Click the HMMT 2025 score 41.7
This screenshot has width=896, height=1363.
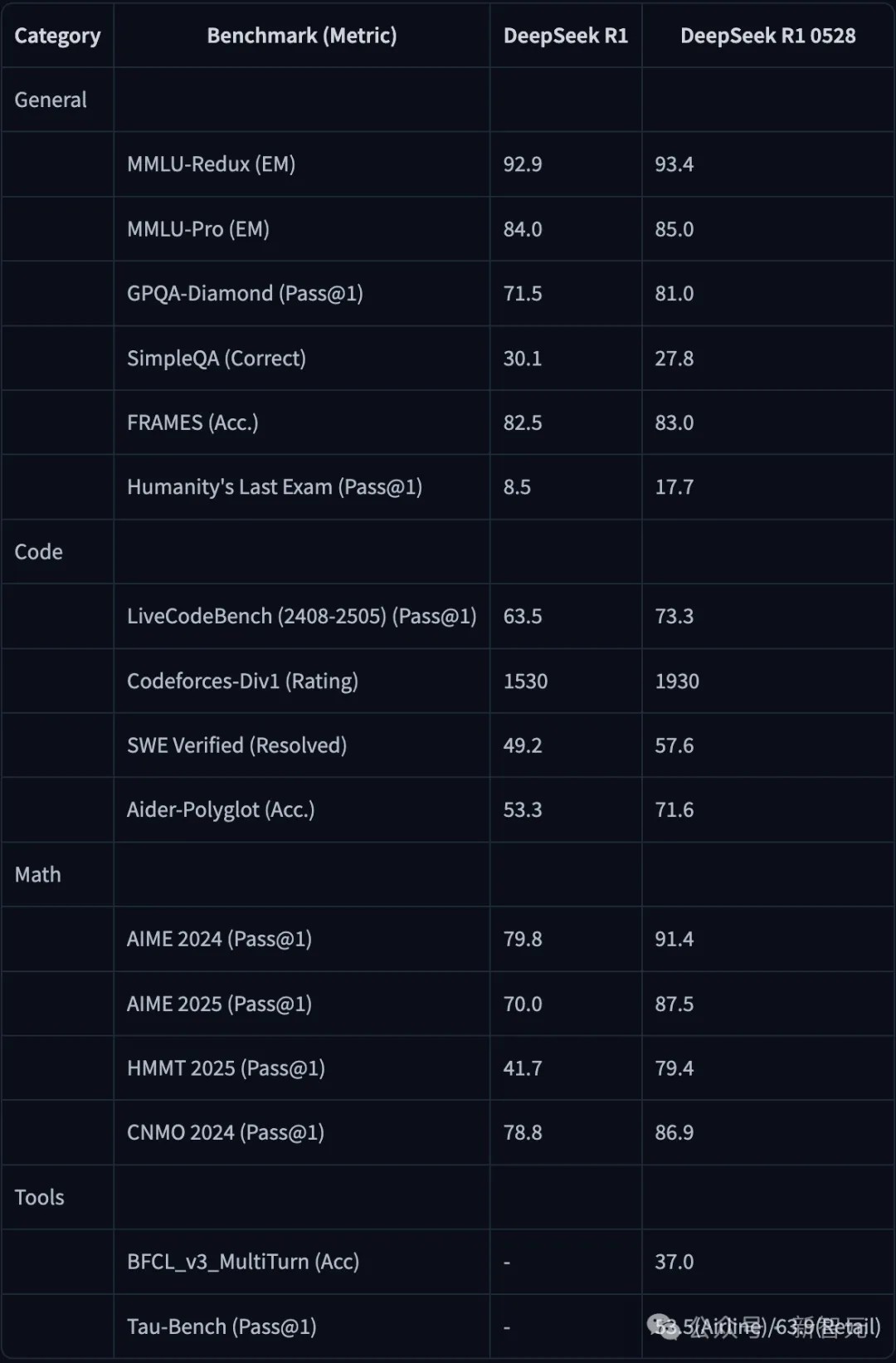pos(522,1068)
